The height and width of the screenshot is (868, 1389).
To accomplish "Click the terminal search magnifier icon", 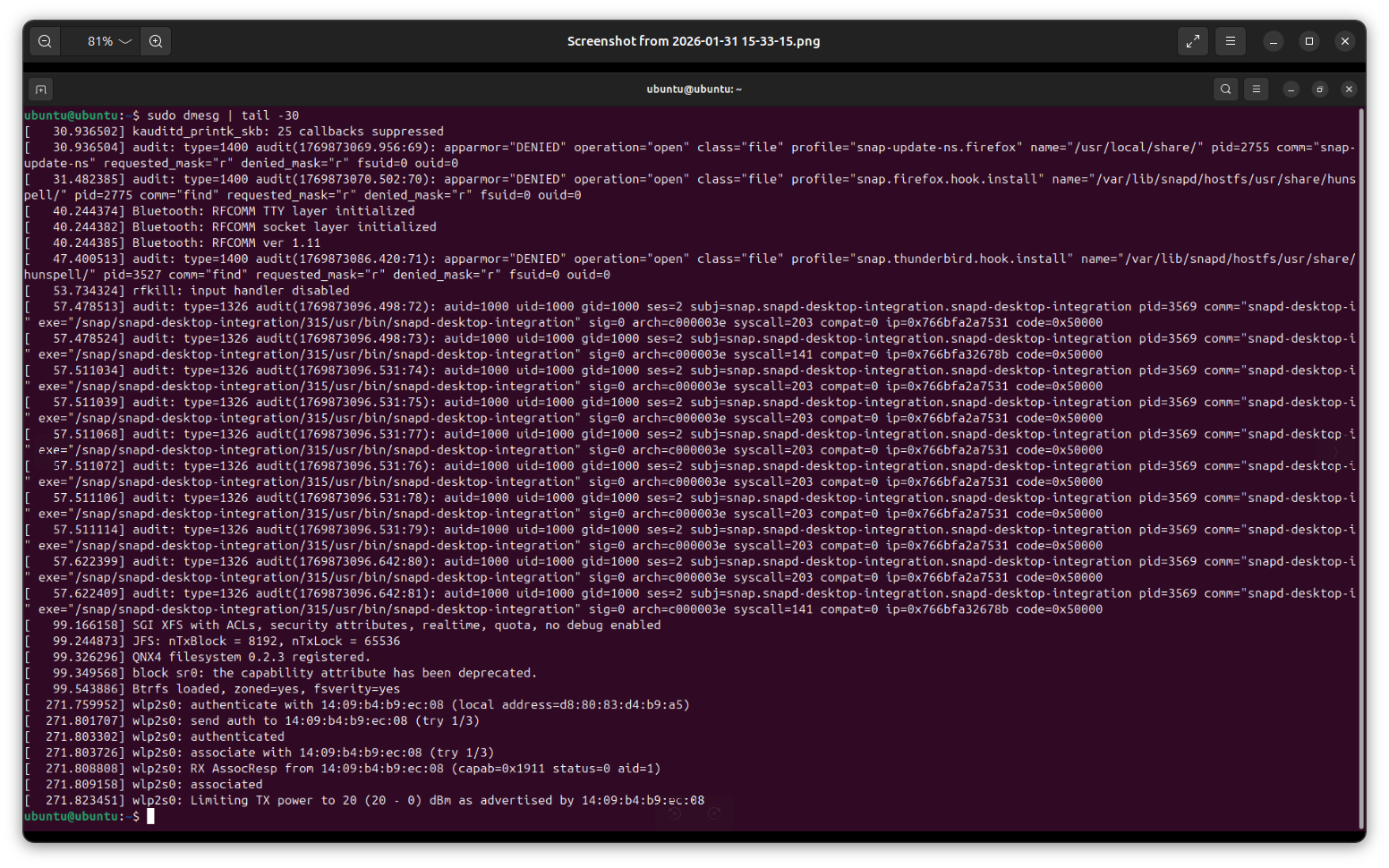I will pos(1225,89).
